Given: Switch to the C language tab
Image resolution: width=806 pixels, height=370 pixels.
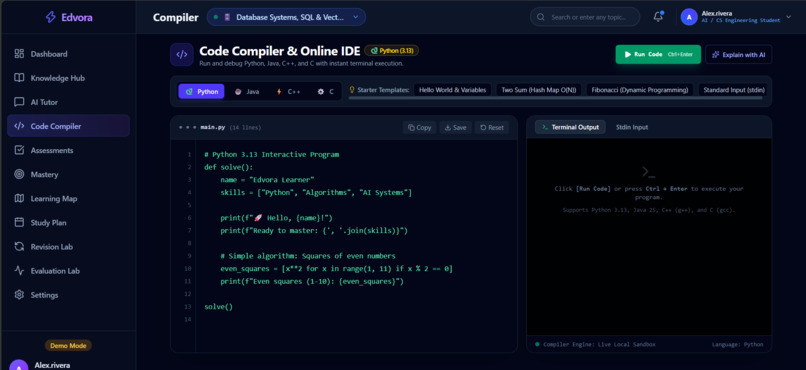Looking at the screenshot, I should tap(325, 91).
